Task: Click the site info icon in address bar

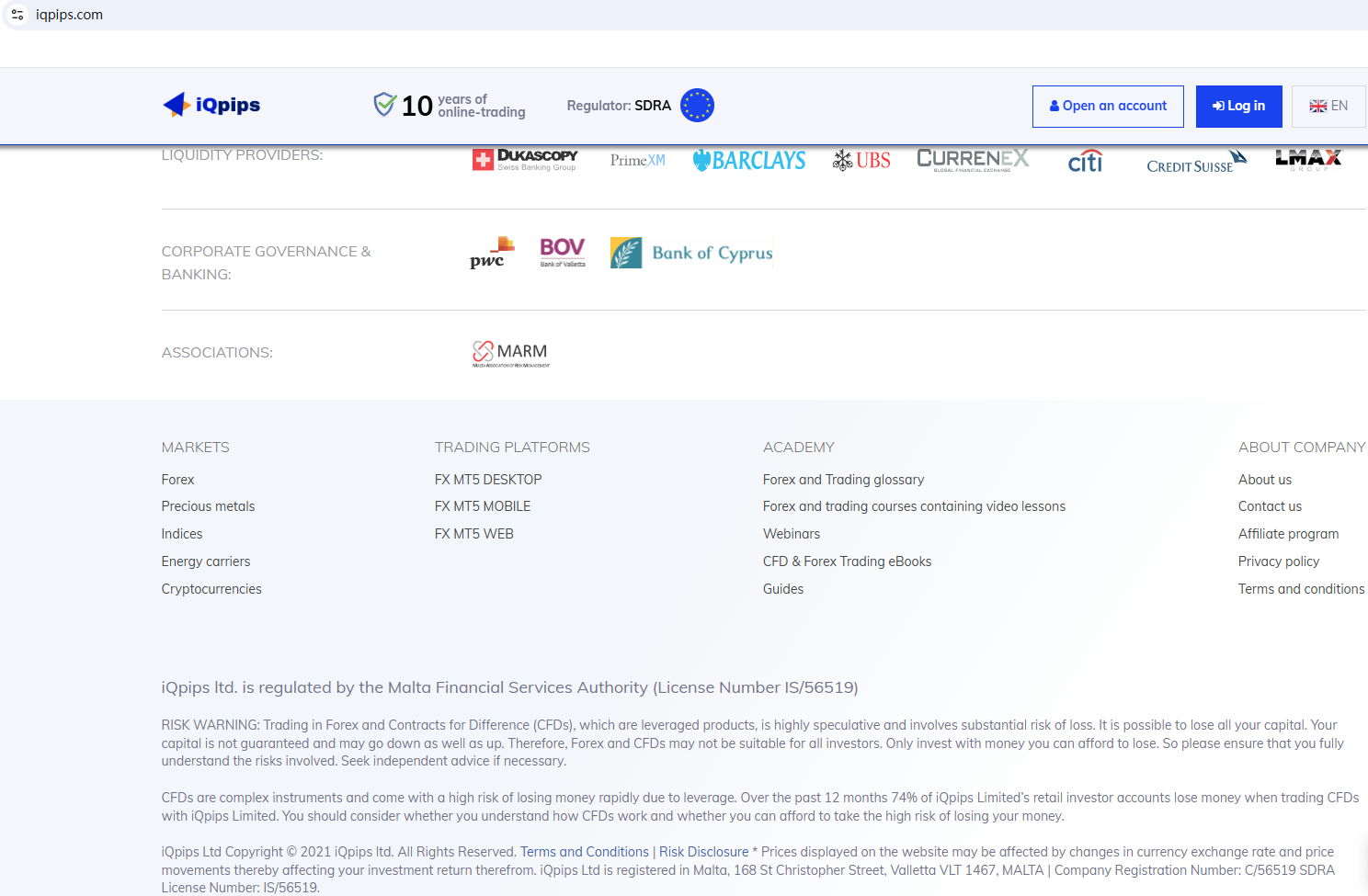Action: point(17,15)
